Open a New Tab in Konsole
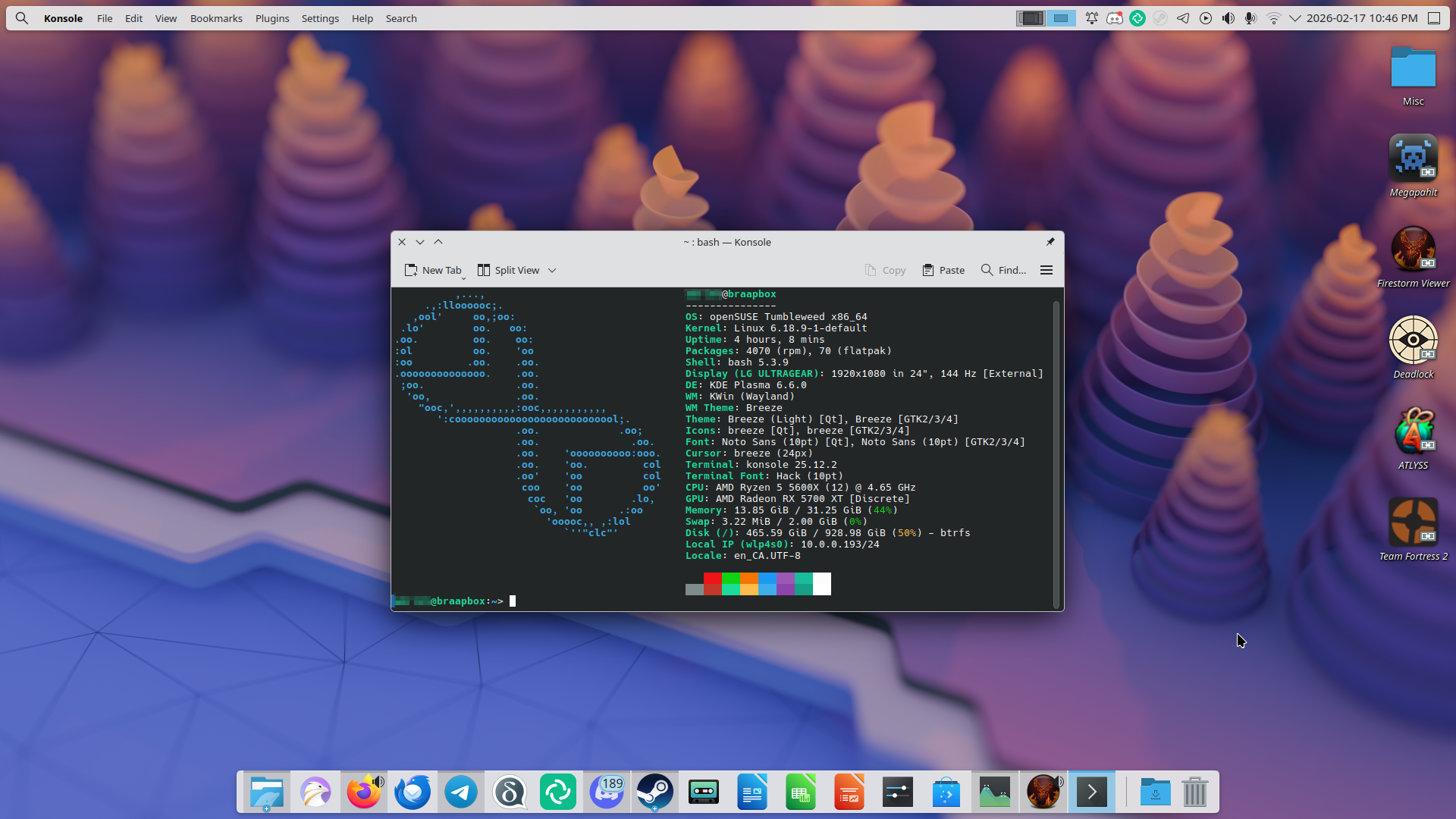 coord(432,270)
